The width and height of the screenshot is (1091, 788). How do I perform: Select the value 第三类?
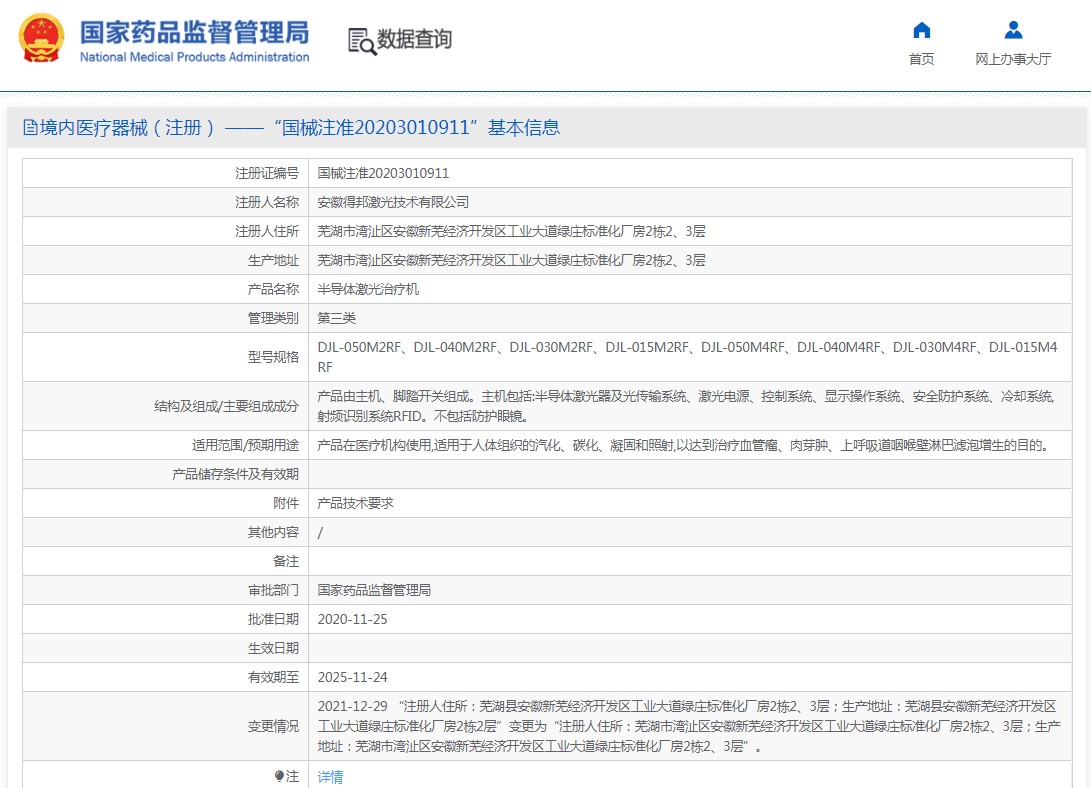[337, 319]
